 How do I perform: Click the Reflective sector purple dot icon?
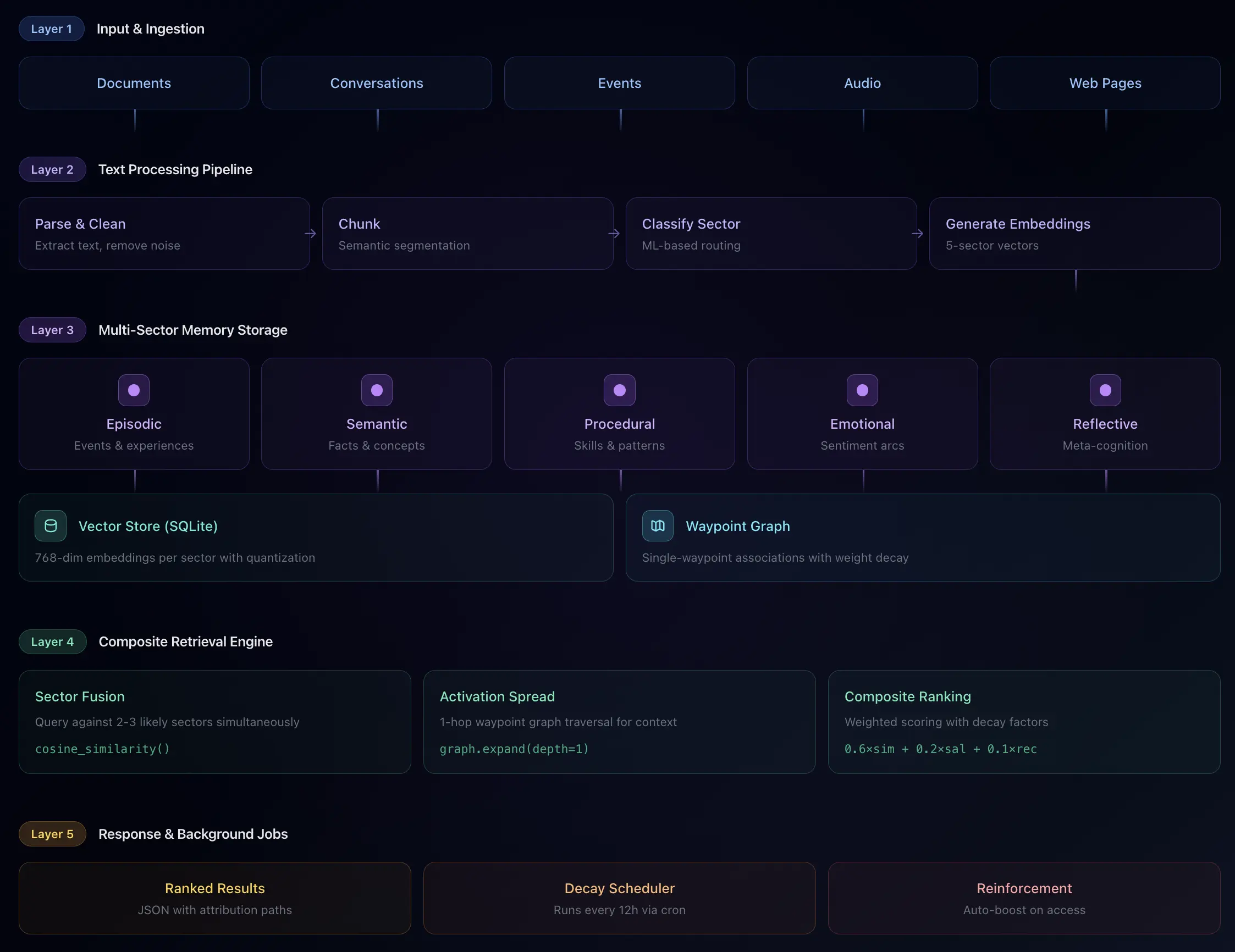click(x=1105, y=390)
